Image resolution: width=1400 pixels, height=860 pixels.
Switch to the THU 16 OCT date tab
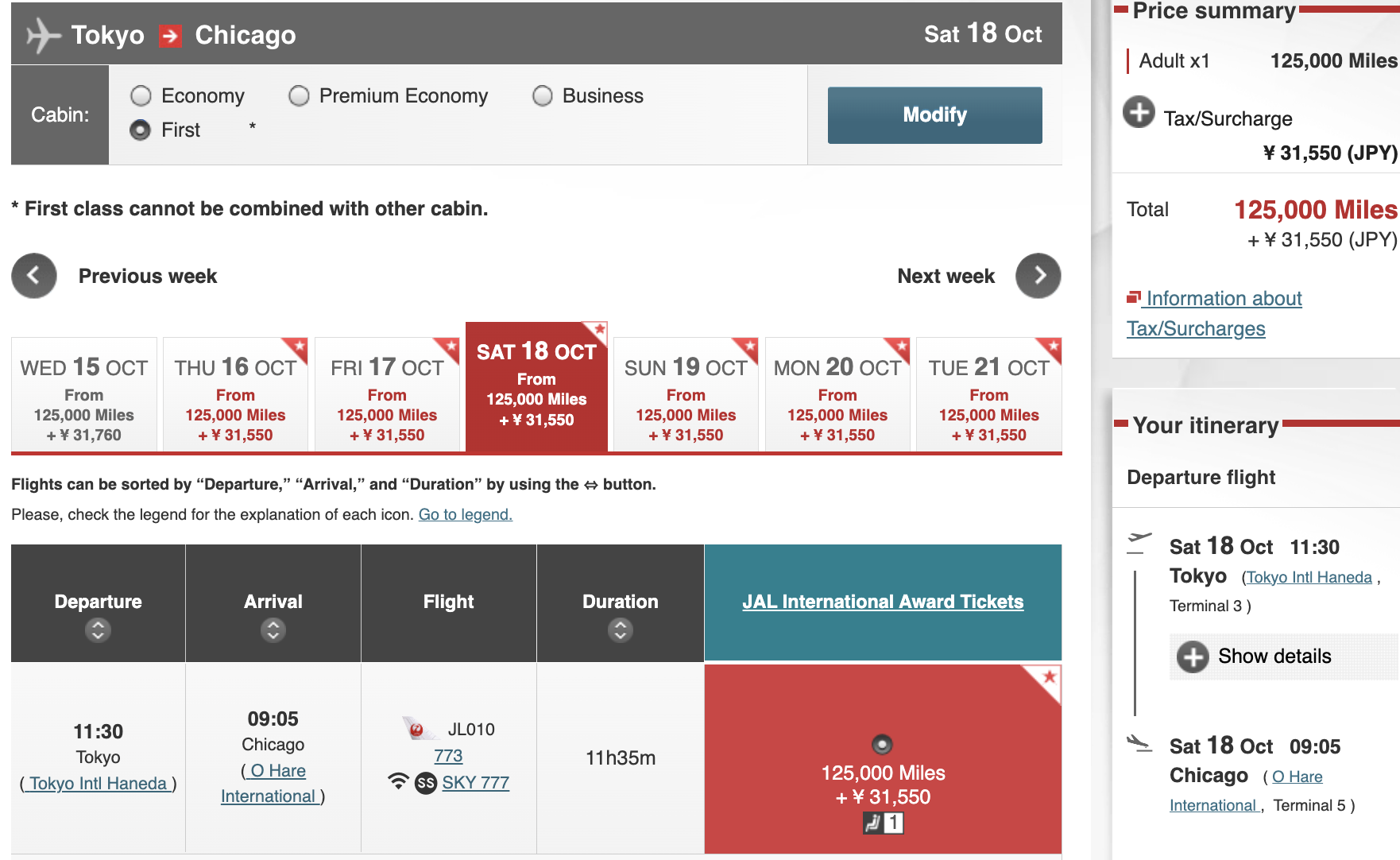[235, 394]
